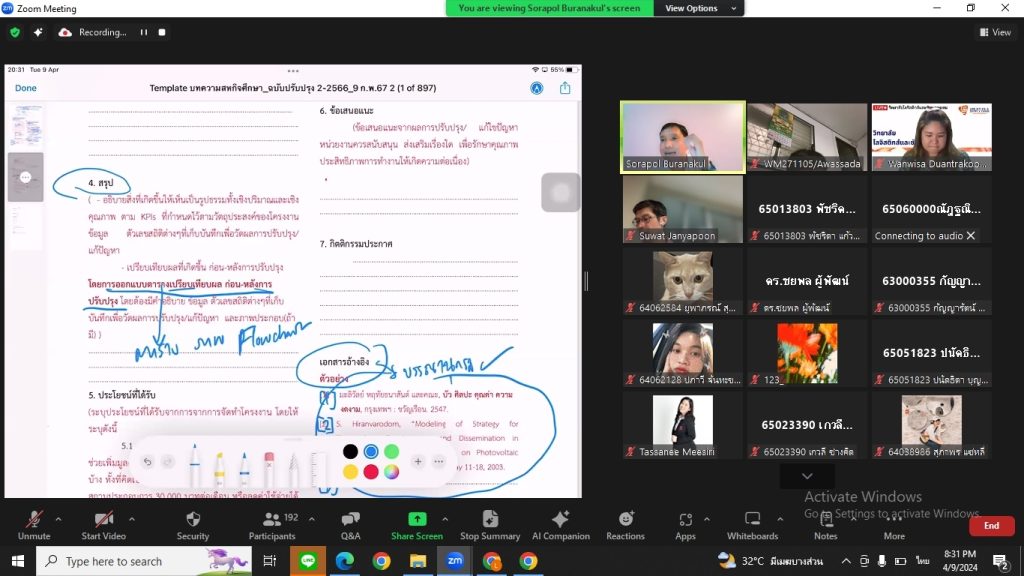This screenshot has height=576, width=1024.
Task: Pick the green ink color swatch
Action: [x=391, y=451]
